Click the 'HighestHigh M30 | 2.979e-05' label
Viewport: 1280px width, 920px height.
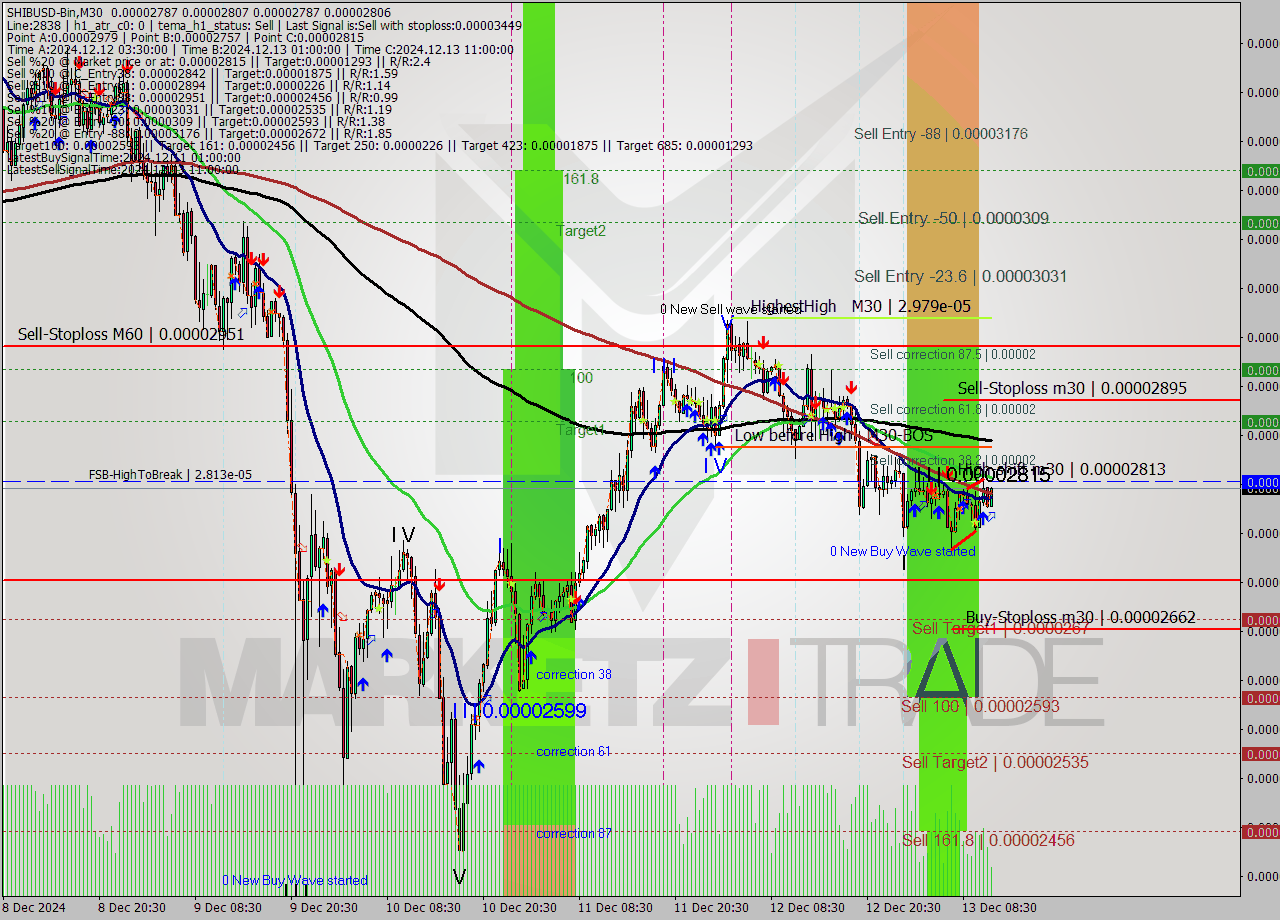tap(861, 306)
